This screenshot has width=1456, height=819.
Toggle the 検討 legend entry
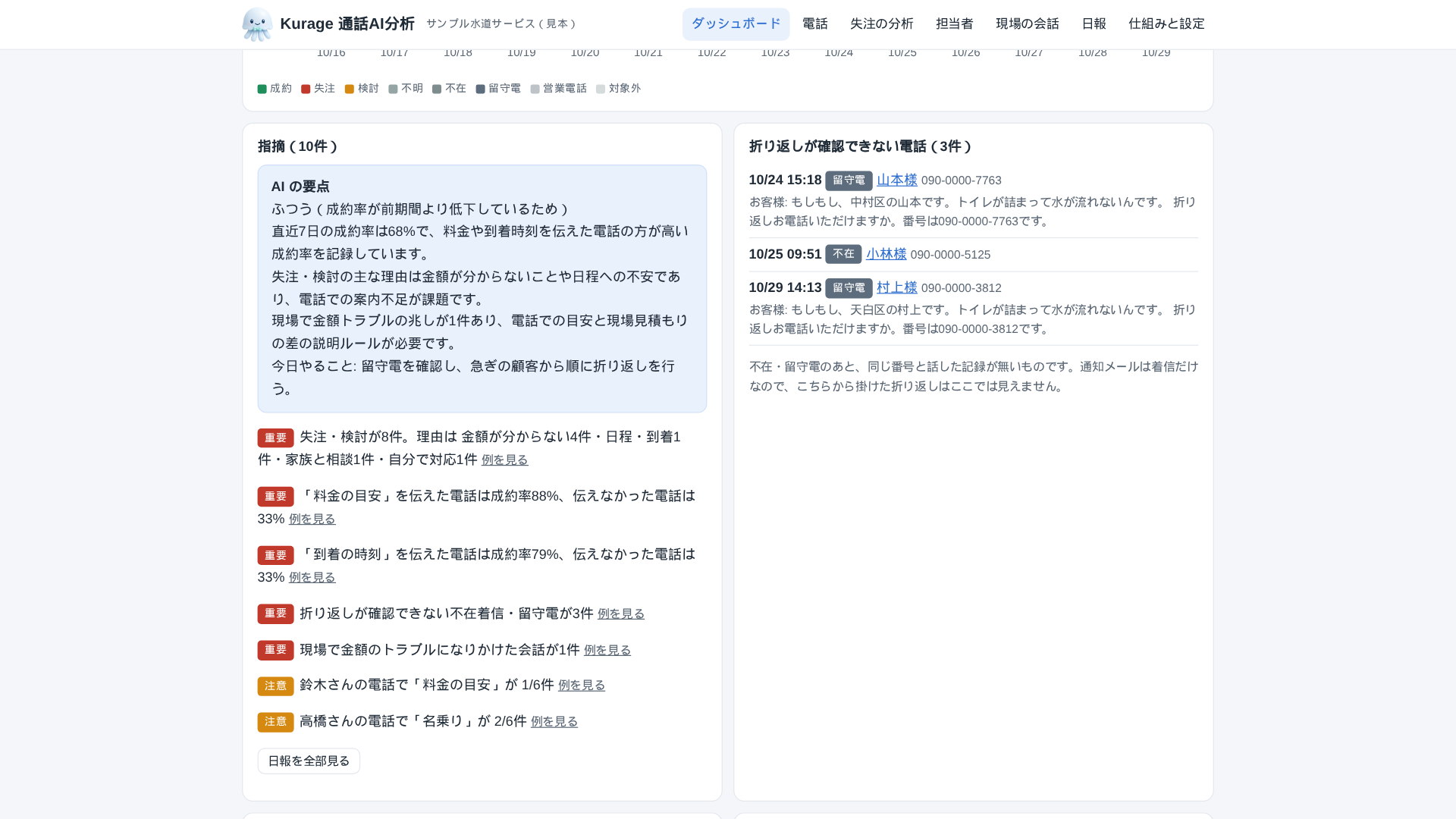[362, 89]
